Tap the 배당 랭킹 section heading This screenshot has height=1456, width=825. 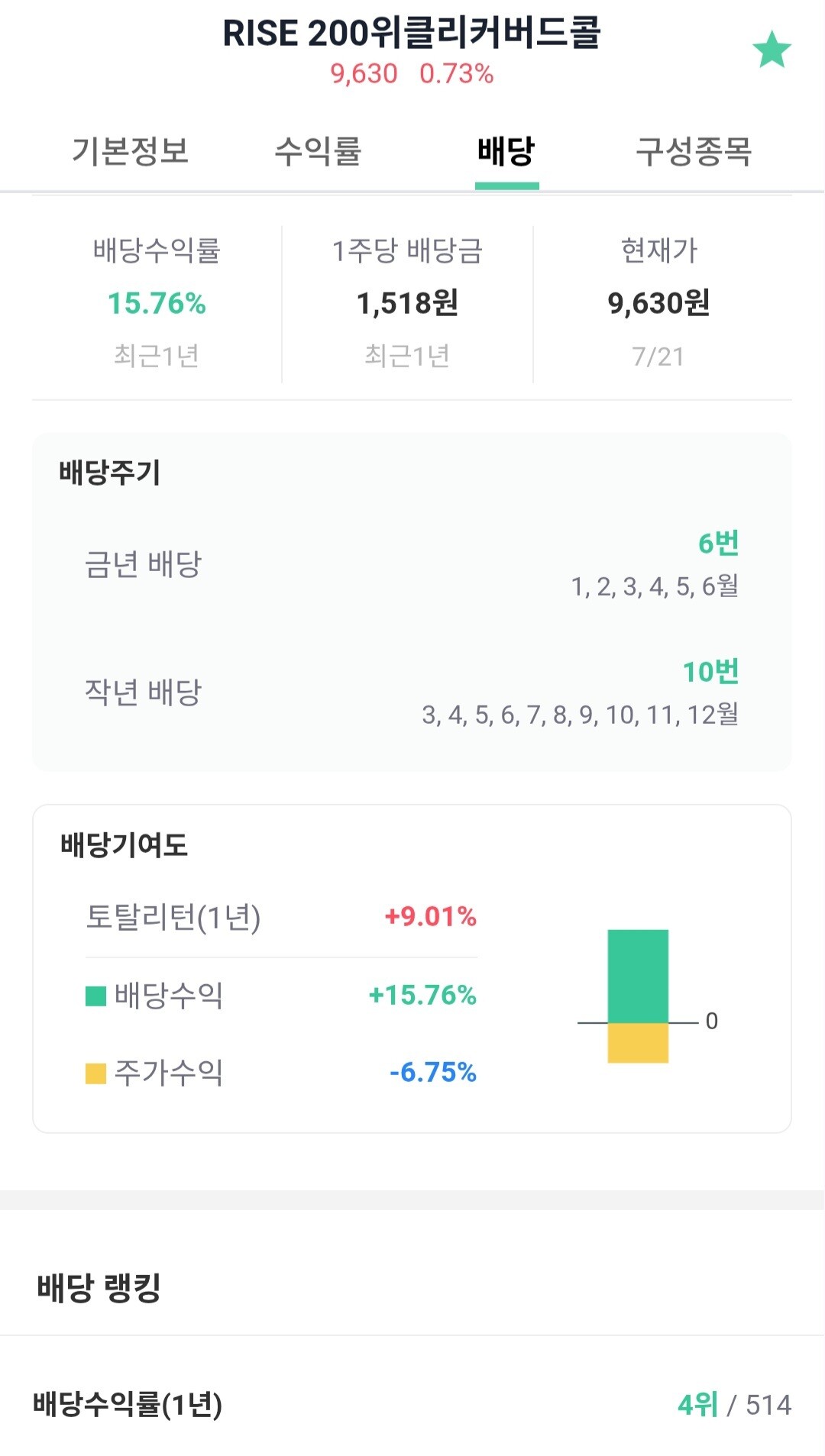[x=99, y=1288]
